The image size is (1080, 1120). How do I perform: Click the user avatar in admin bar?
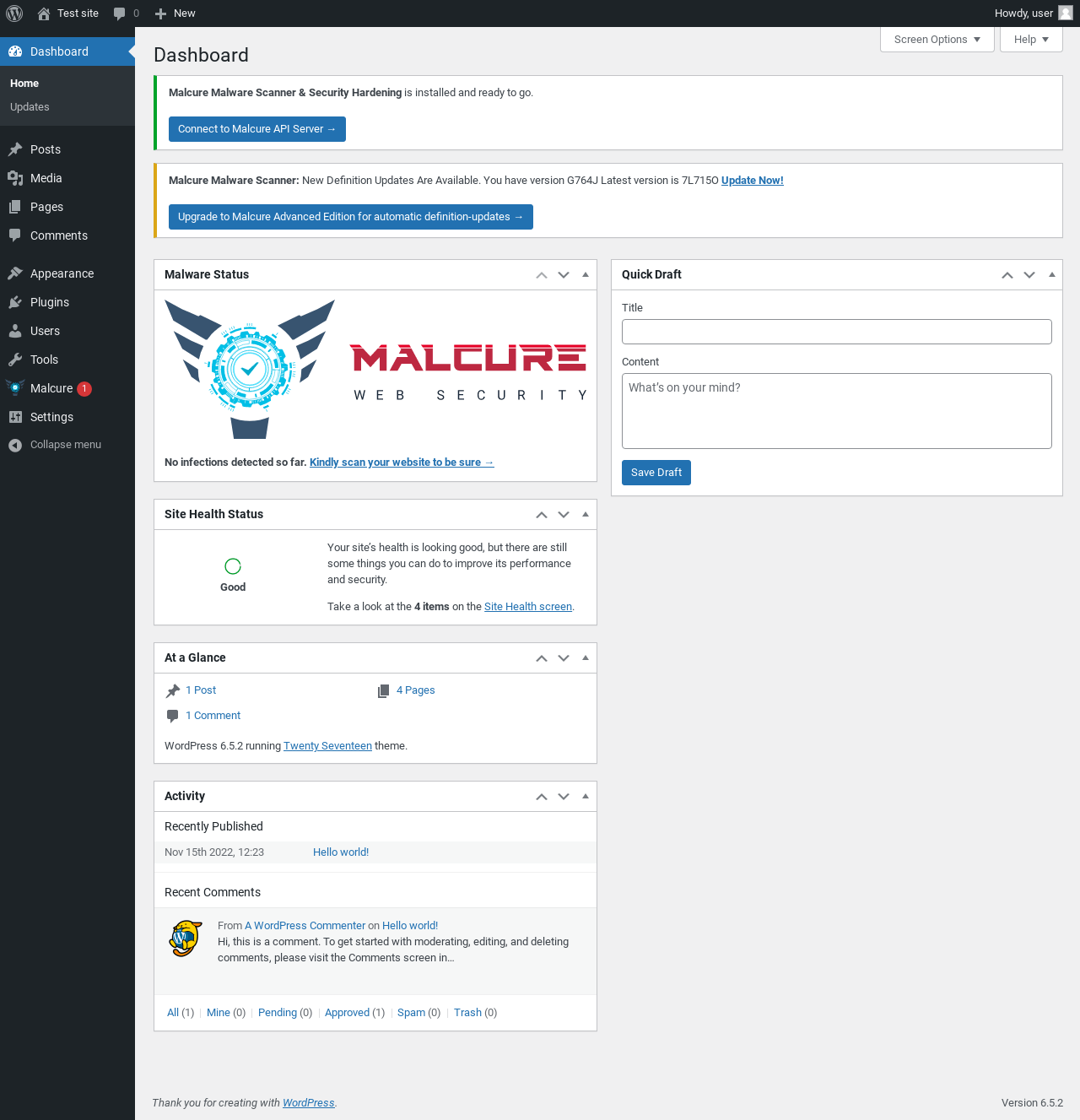point(1066,14)
